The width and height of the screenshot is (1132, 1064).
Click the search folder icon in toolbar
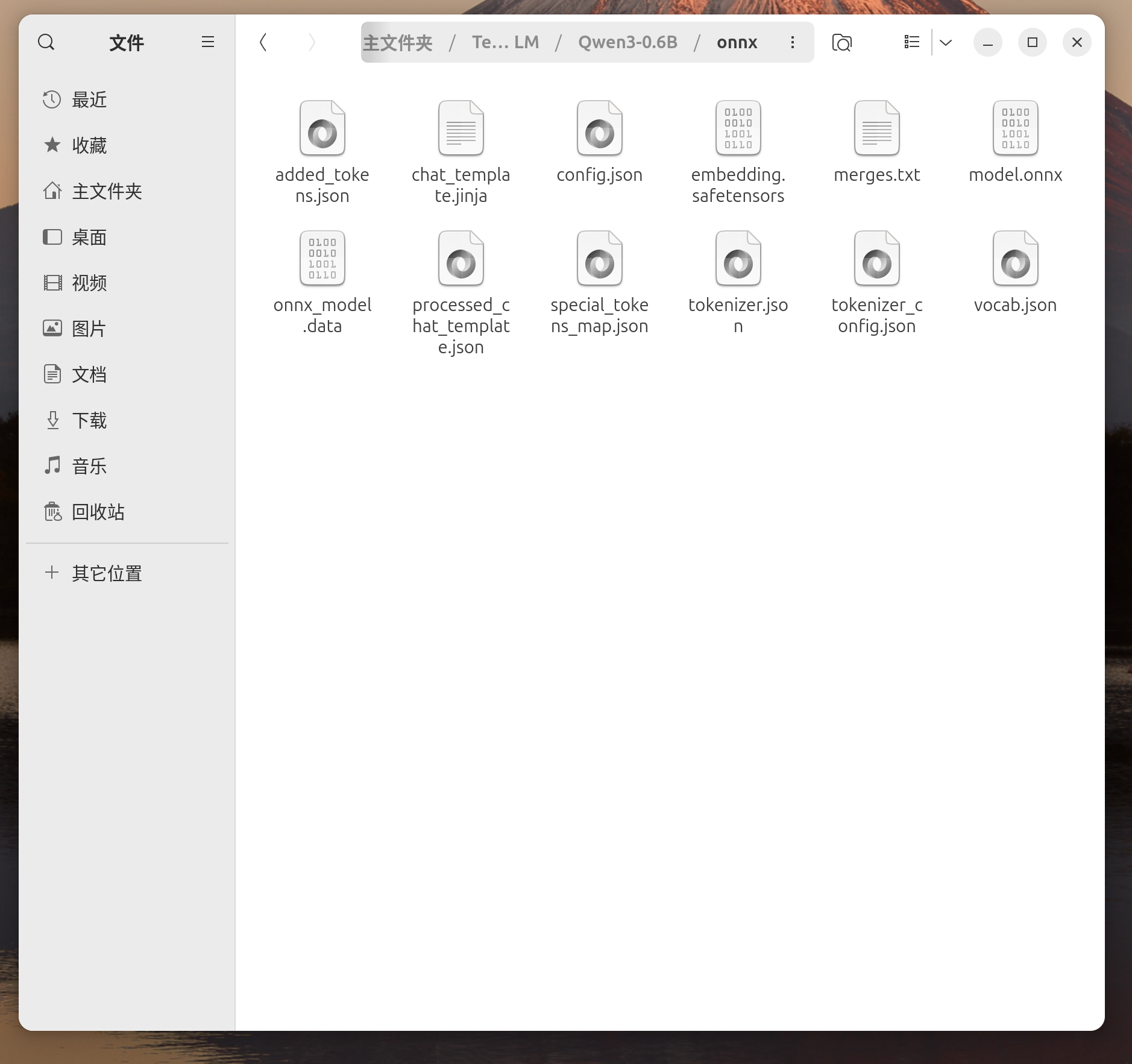[x=842, y=42]
